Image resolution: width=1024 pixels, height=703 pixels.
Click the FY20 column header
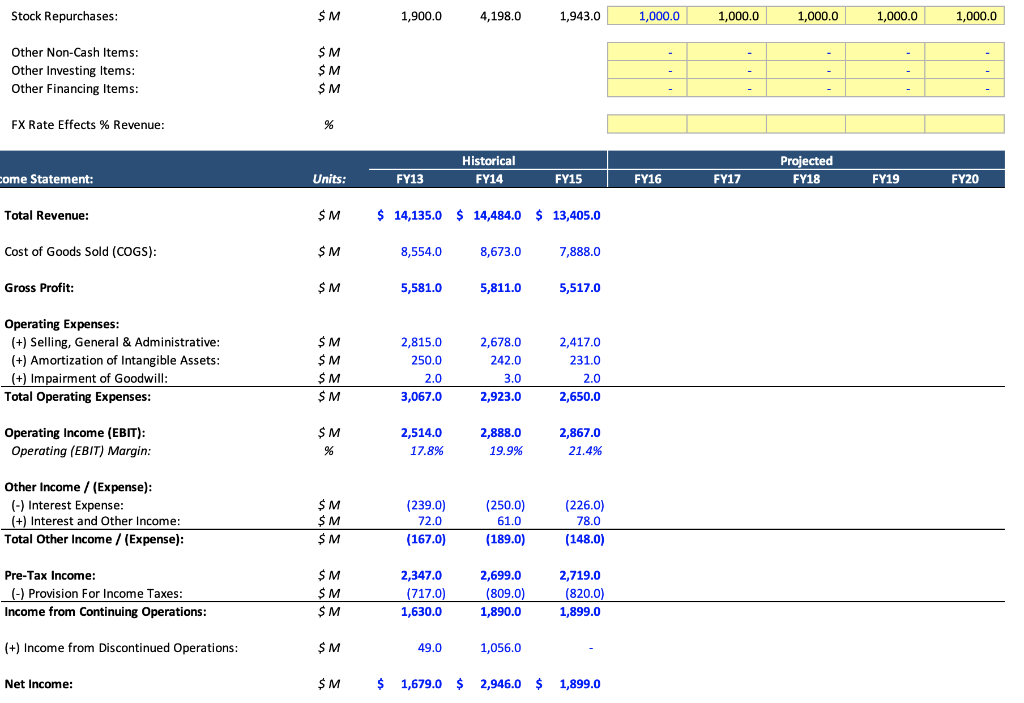coord(962,179)
